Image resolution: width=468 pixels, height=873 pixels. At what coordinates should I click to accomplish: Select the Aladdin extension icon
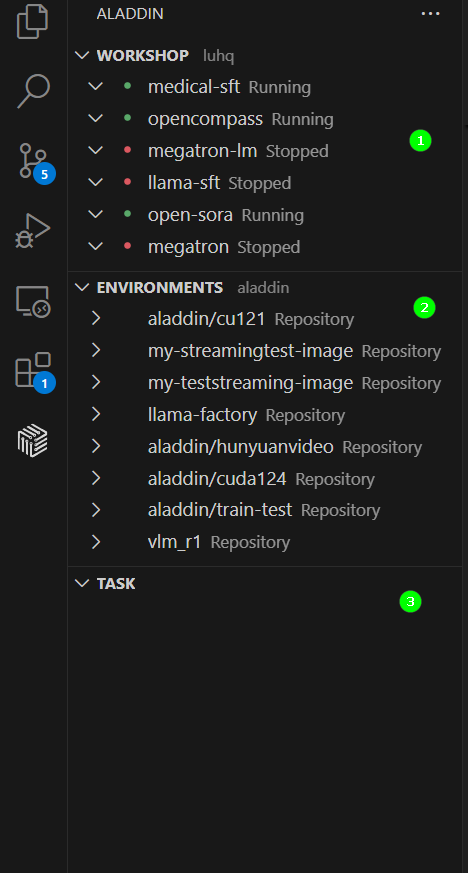(33, 440)
